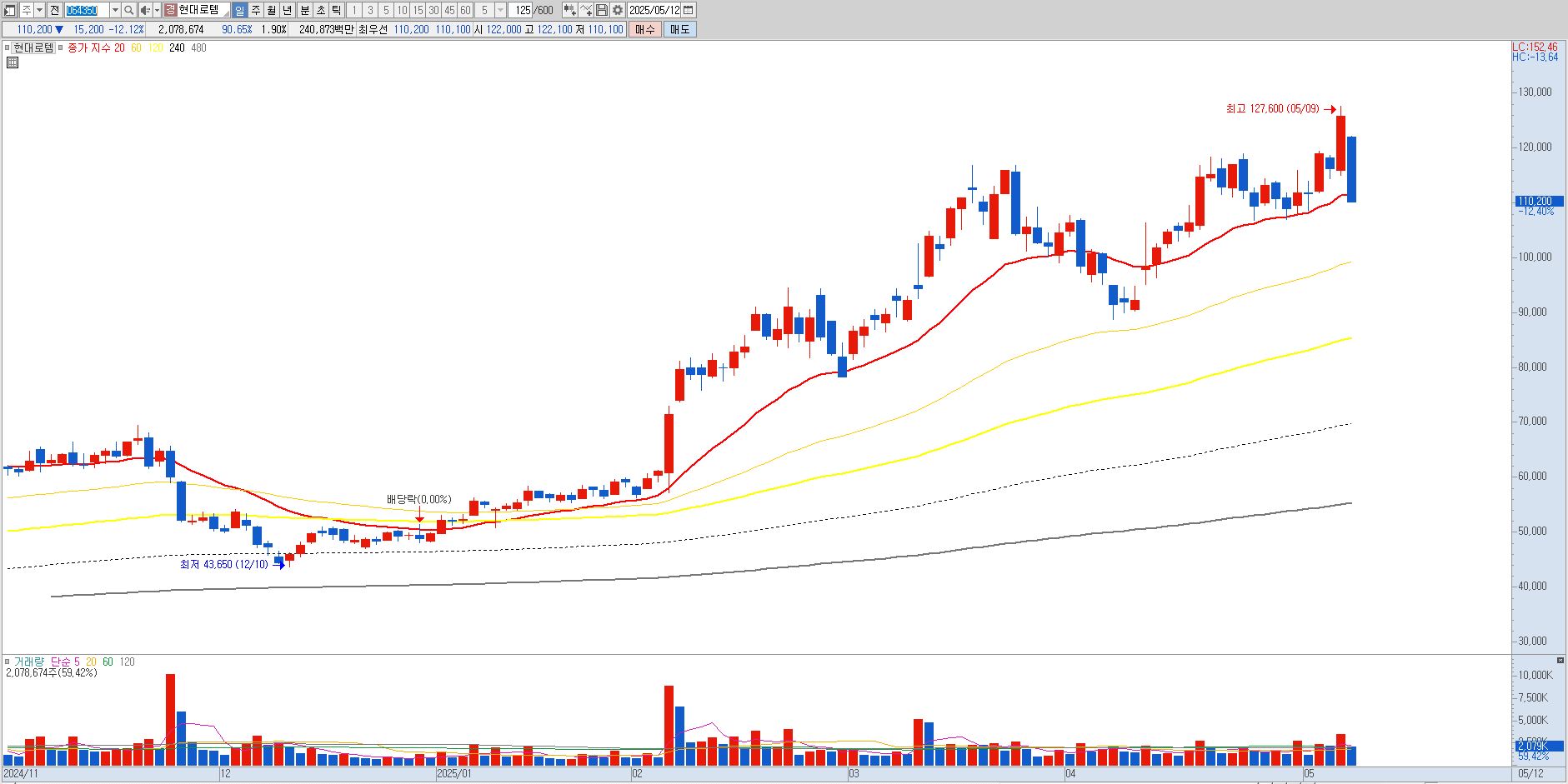Choose the 60 interval button

(x=465, y=10)
